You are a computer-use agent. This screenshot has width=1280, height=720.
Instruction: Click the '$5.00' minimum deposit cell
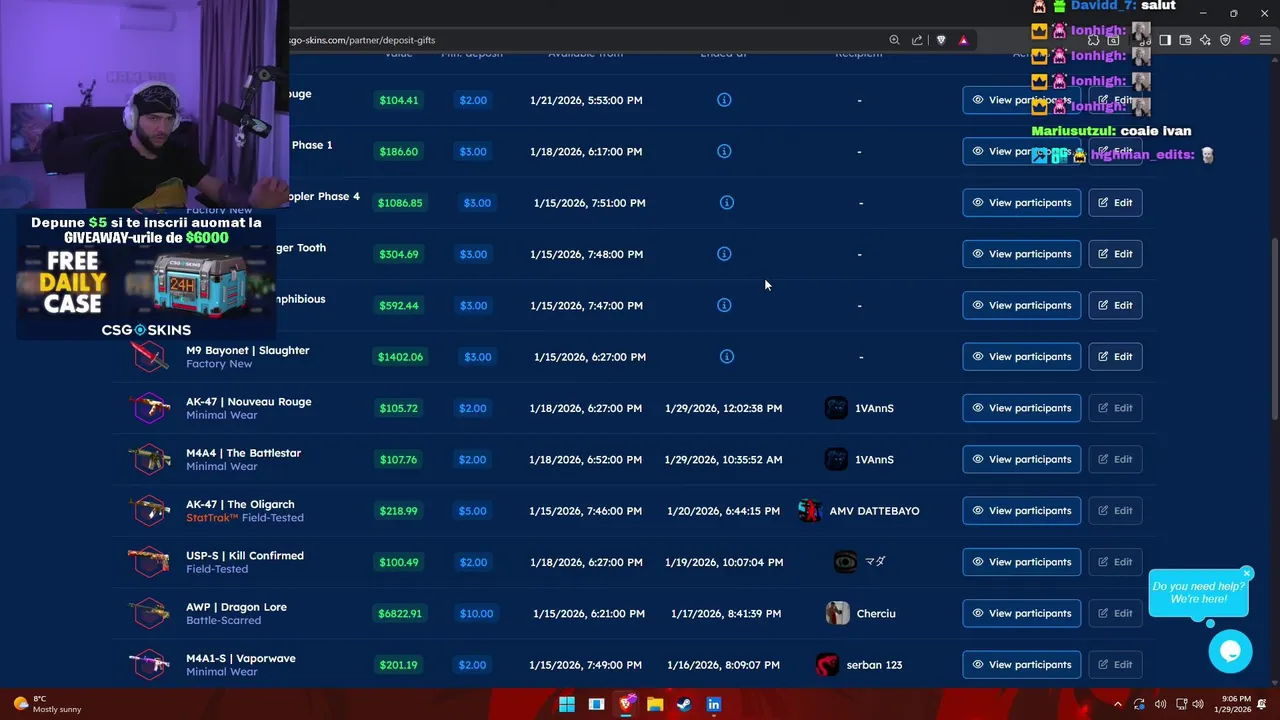pos(473,511)
